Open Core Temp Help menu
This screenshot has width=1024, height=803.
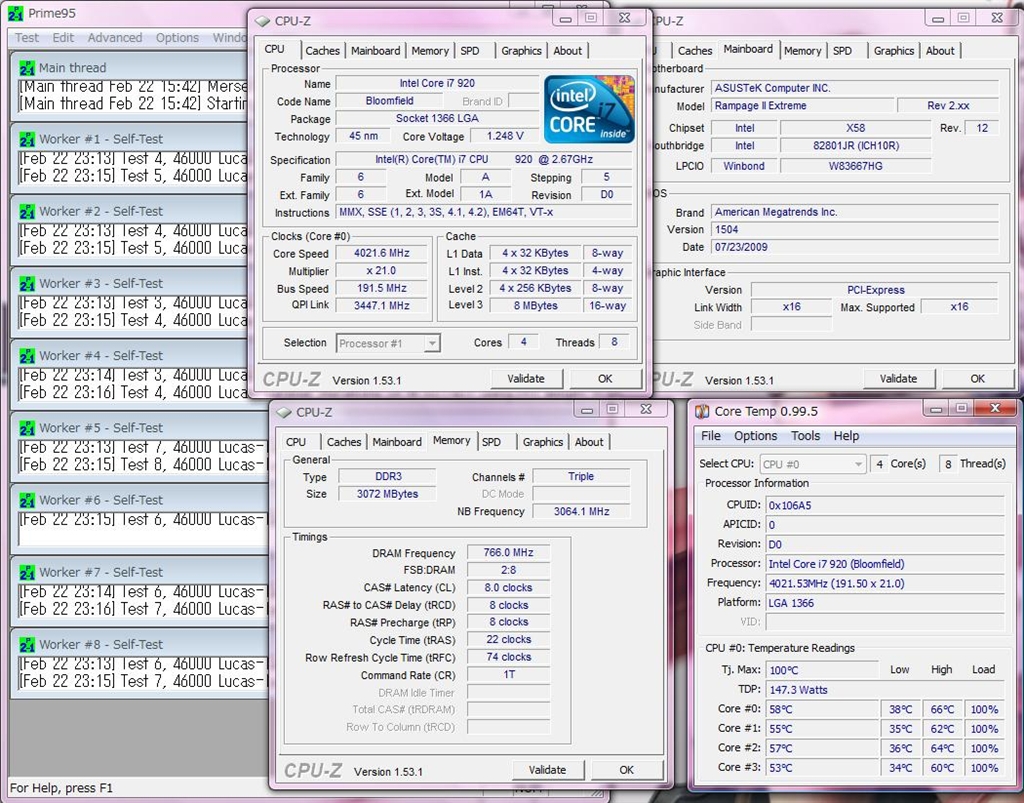(846, 436)
